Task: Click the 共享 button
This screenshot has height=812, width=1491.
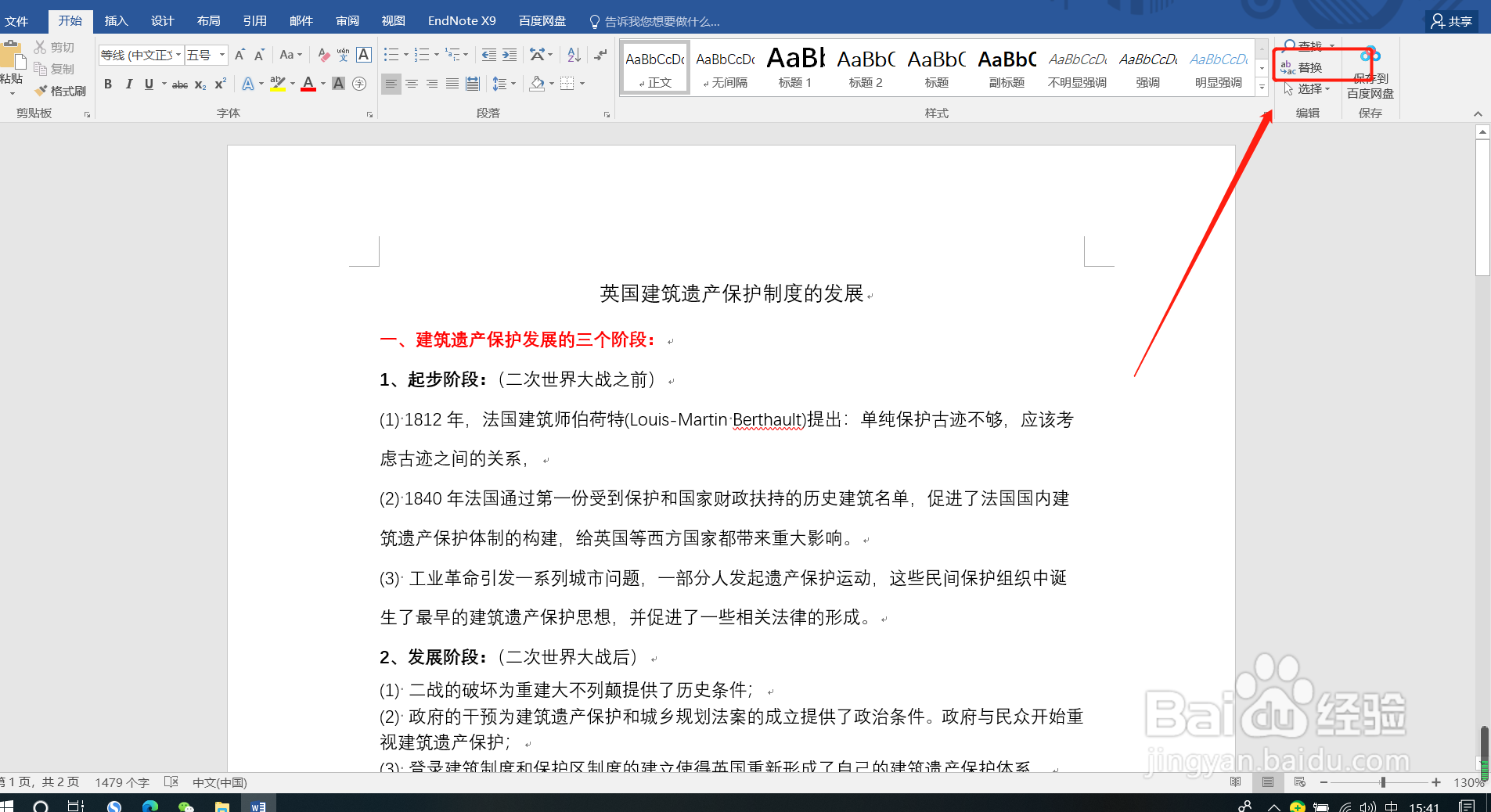Action: coord(1450,21)
